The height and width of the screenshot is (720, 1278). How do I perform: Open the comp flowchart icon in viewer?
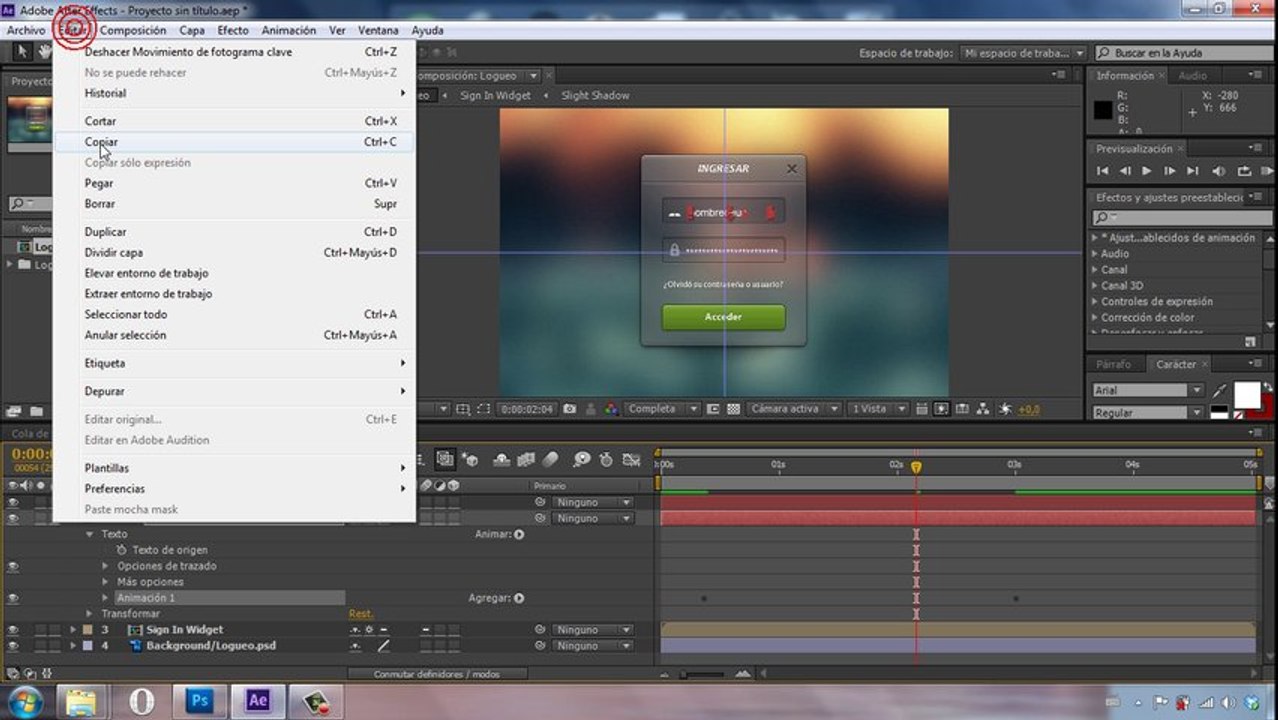983,409
